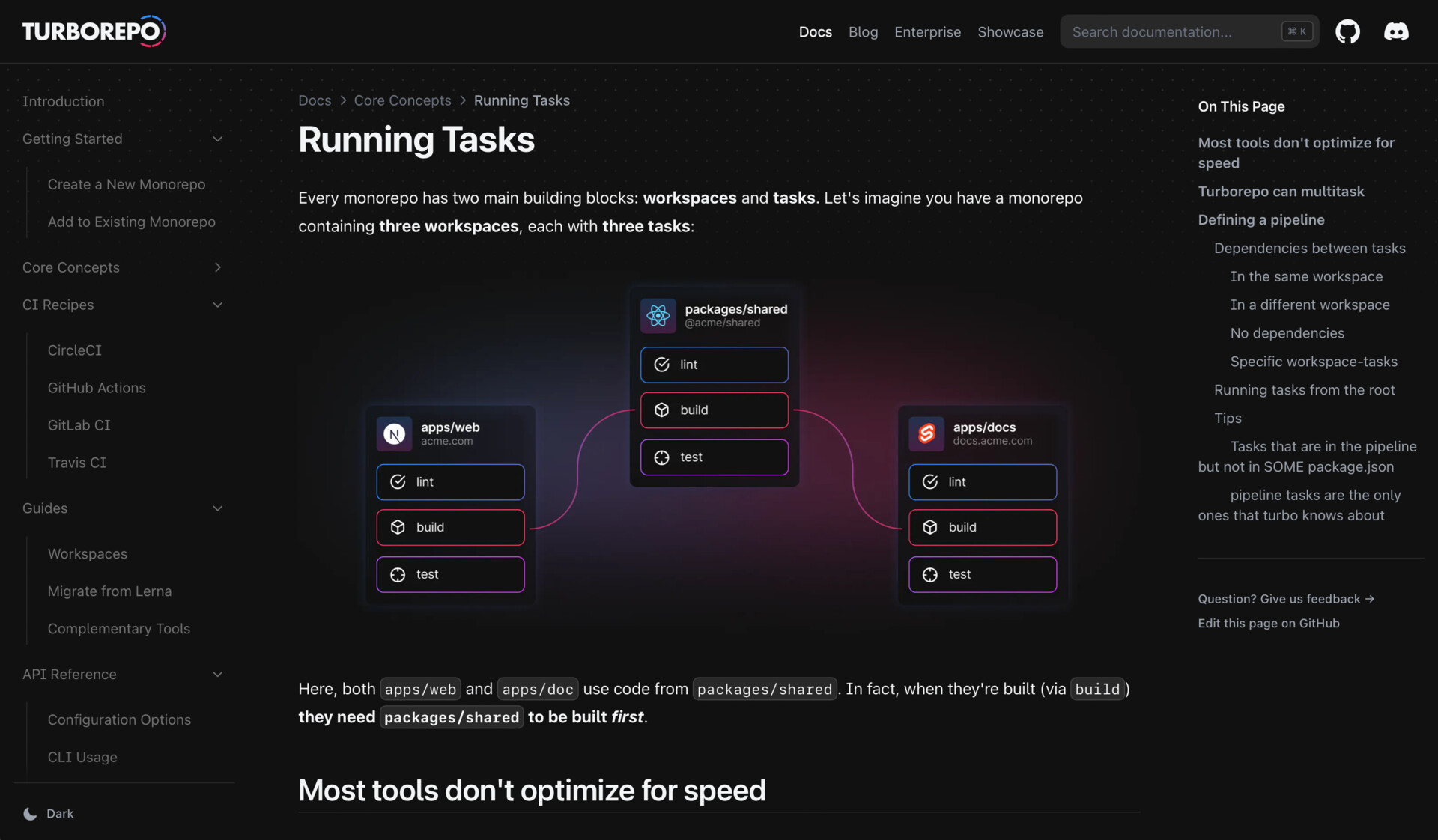The height and width of the screenshot is (840, 1438).
Task: Click the Turborepo logo
Action: click(94, 31)
